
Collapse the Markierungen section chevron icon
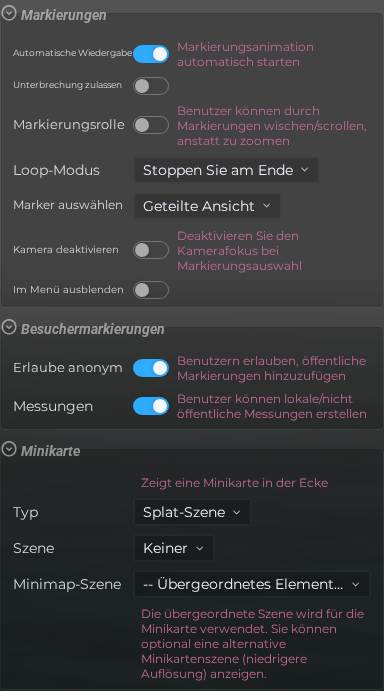(9, 14)
